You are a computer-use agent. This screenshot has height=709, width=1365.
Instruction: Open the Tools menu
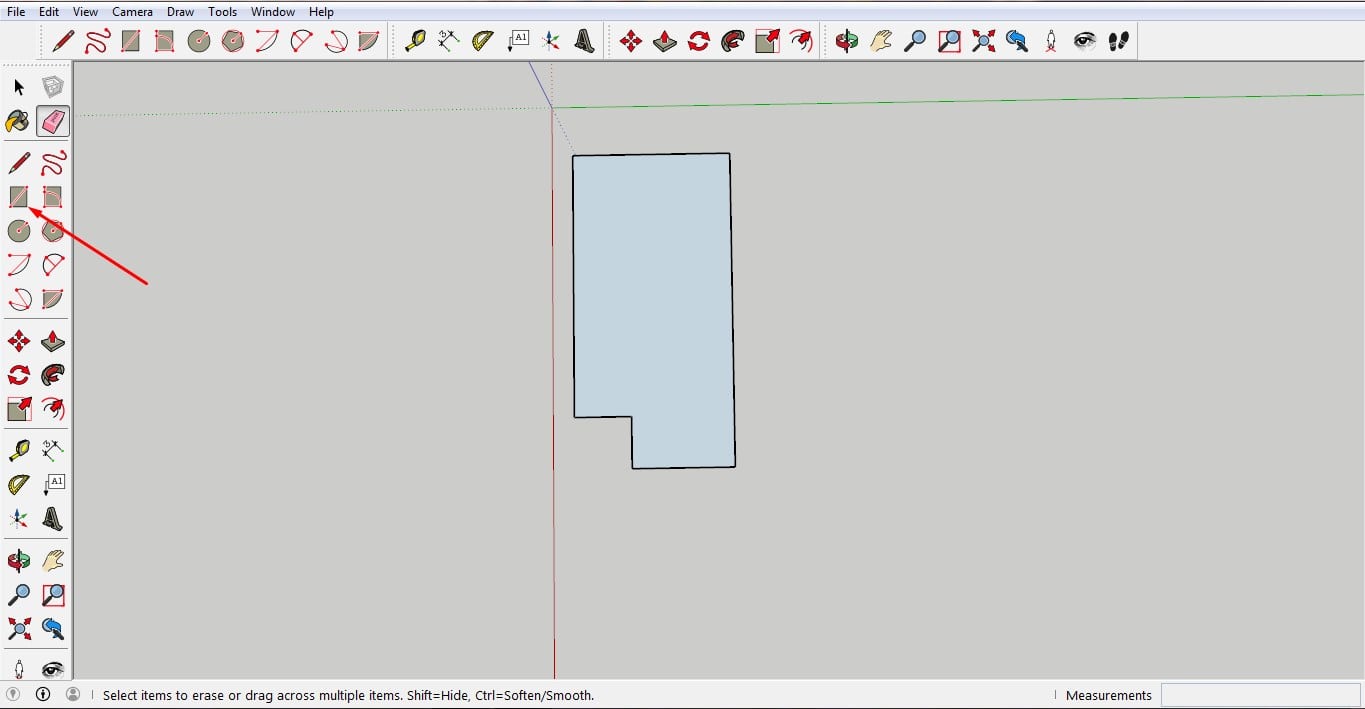coord(223,12)
